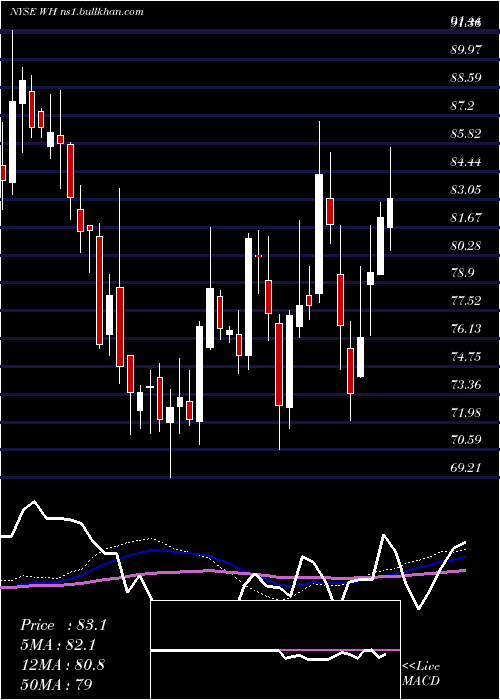Click the 80.28 price axis label
Viewport: 500px width, 700px height.
[466, 245]
